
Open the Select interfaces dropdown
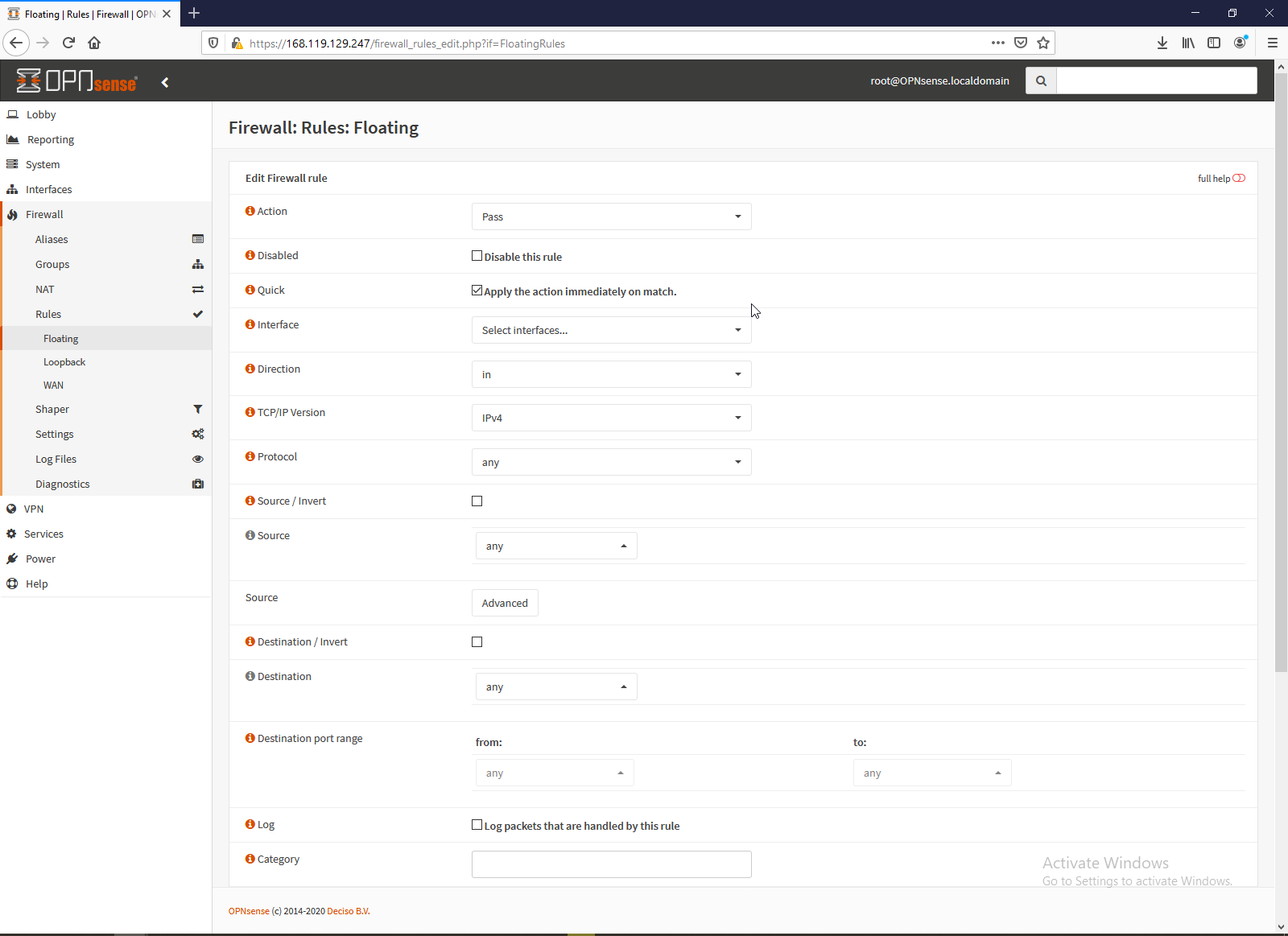point(612,330)
